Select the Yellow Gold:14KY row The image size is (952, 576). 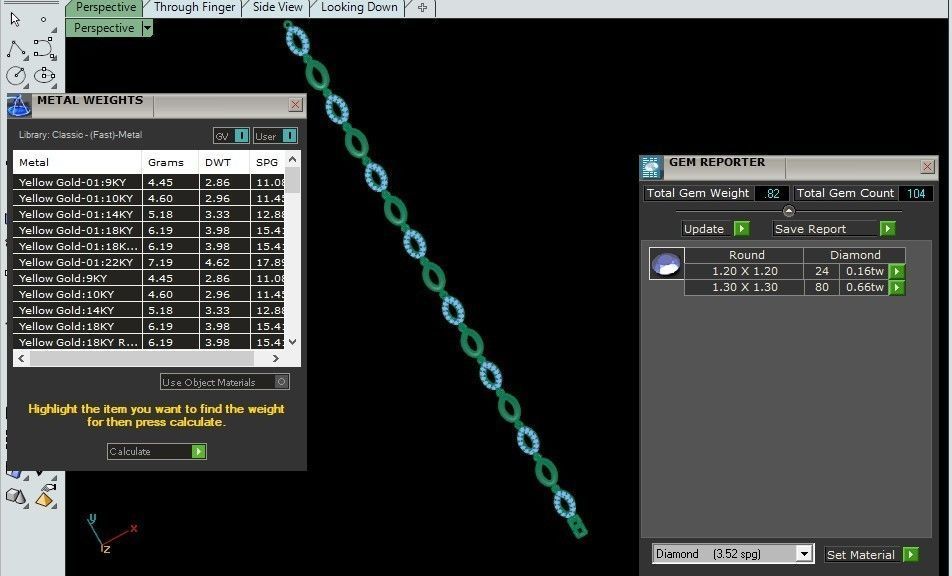click(149, 310)
